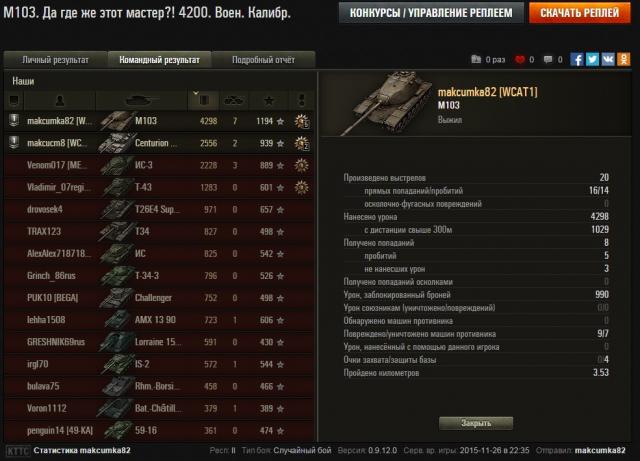
Task: Open Статистика makcumka82 link
Action: click(x=82, y=450)
